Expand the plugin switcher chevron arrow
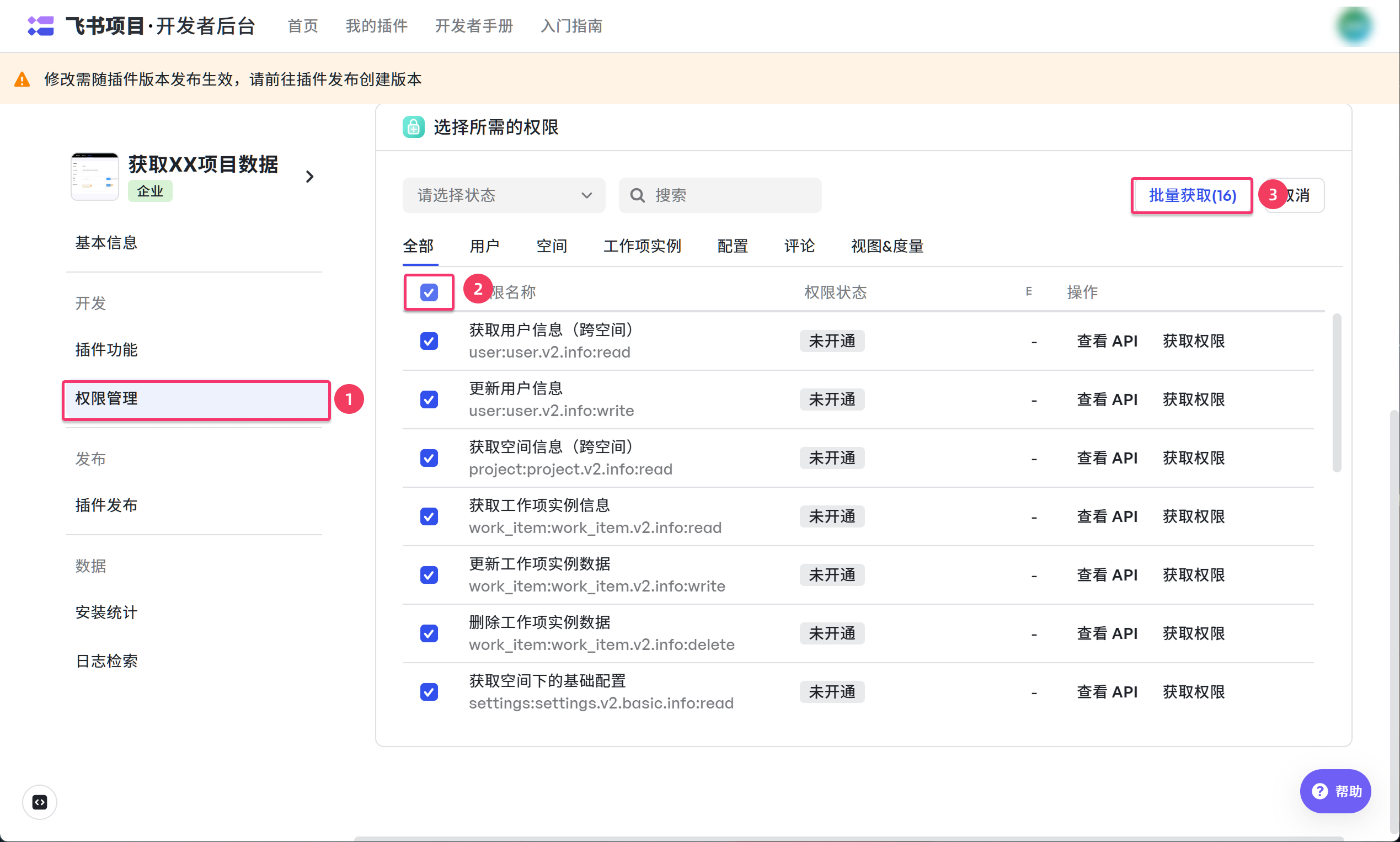The image size is (1400, 842). click(309, 177)
